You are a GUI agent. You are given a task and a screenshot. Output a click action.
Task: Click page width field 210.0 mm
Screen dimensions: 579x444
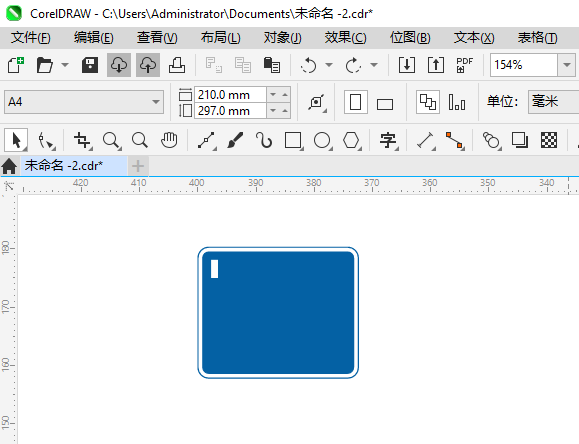point(230,95)
